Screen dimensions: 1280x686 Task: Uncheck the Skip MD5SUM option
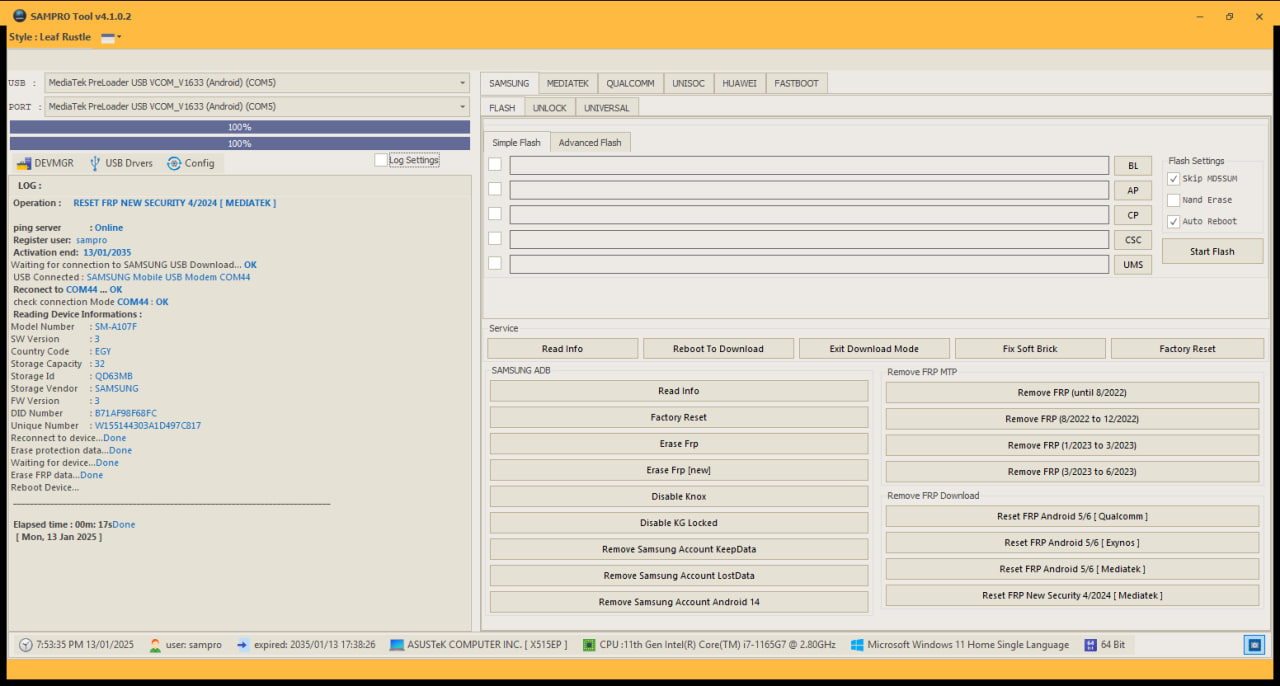(1174, 179)
